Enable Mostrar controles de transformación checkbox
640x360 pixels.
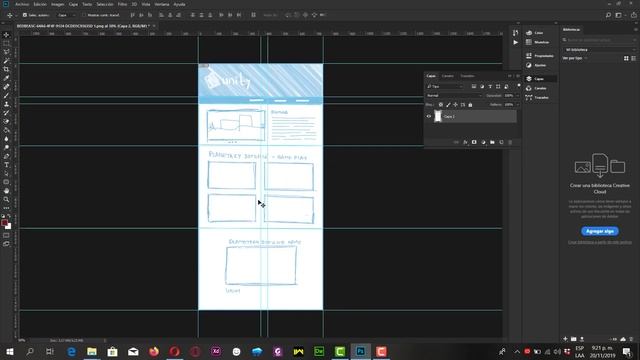[84, 15]
